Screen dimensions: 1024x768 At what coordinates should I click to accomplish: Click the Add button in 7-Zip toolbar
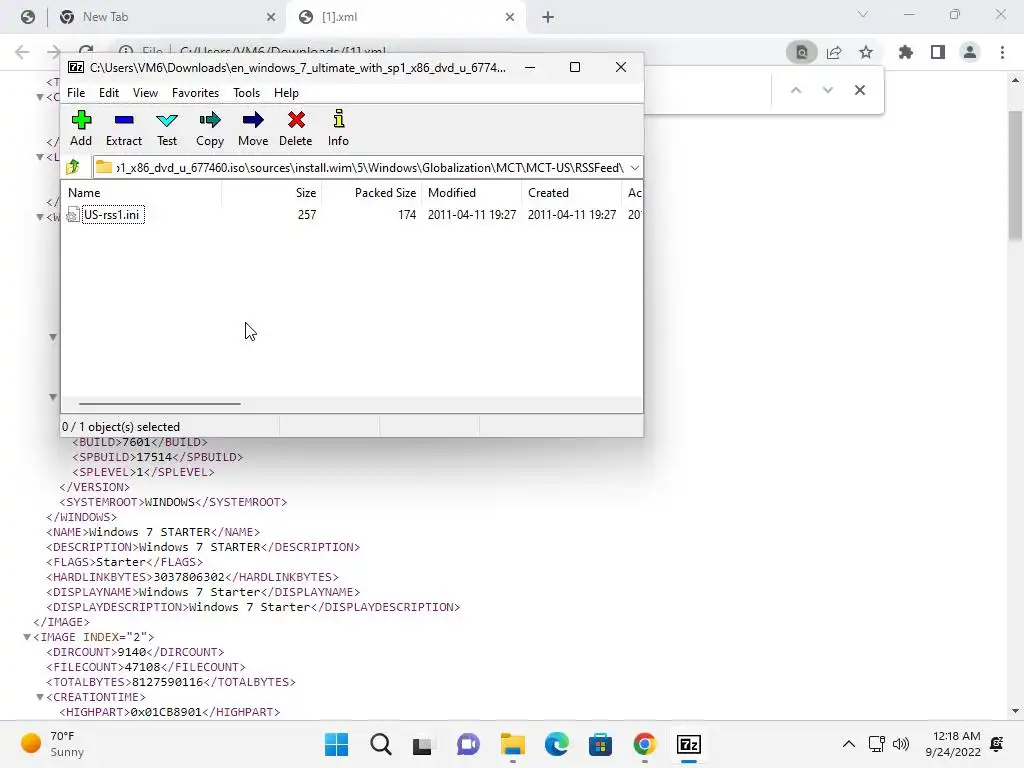[81, 128]
